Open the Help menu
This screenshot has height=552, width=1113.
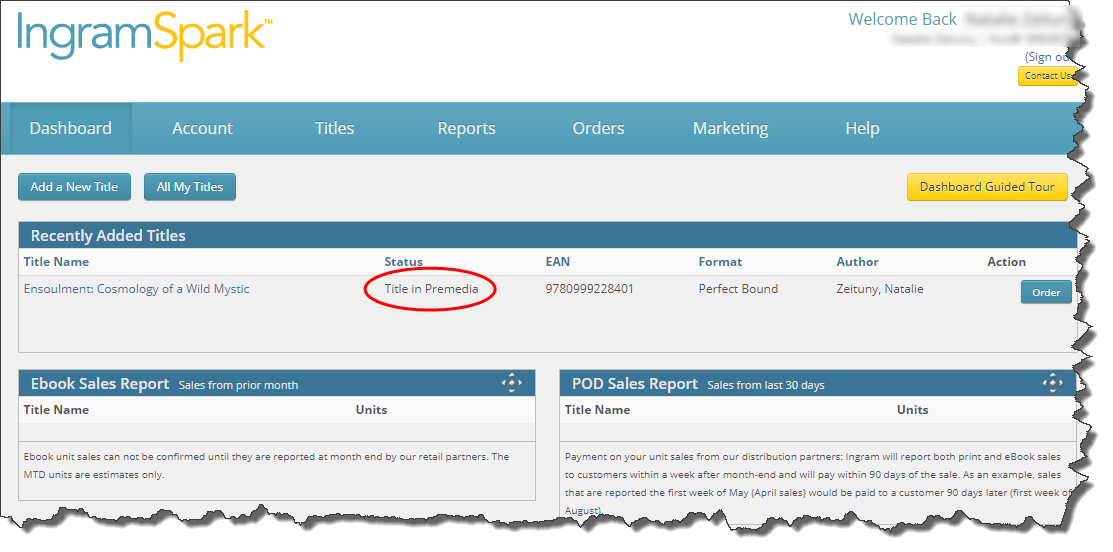pos(862,128)
